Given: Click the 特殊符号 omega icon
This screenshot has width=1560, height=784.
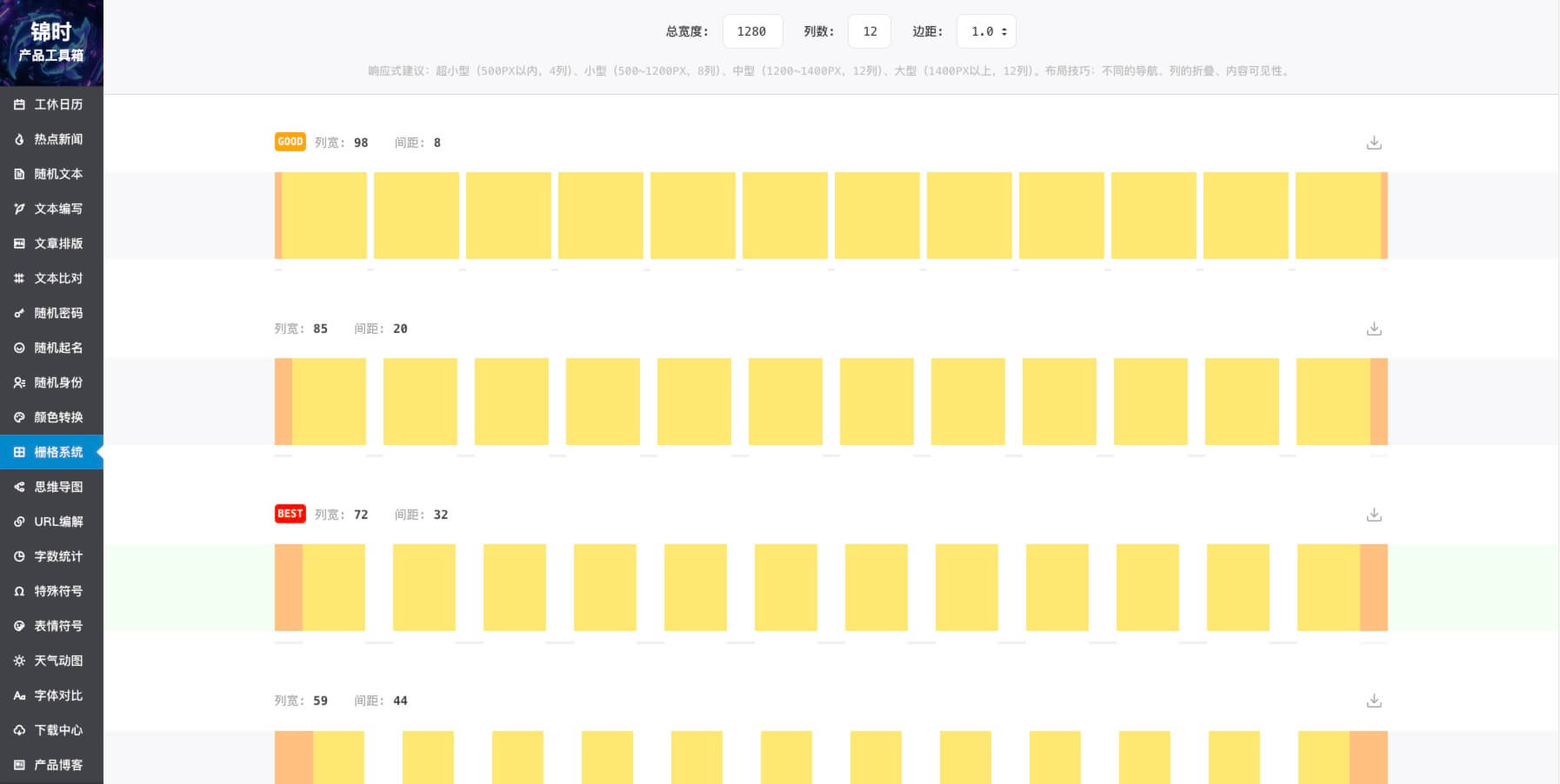Looking at the screenshot, I should [19, 591].
